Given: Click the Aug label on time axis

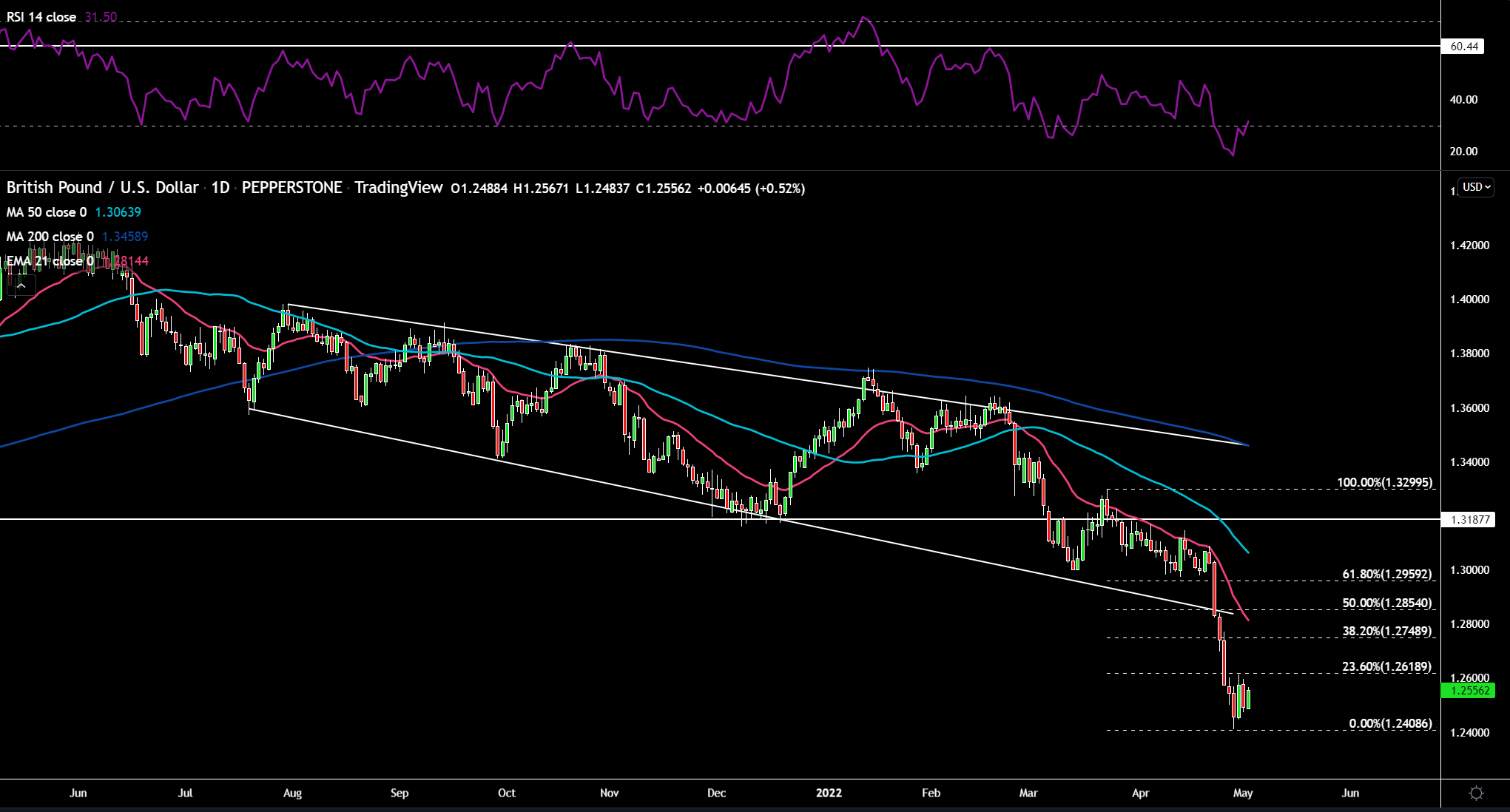Looking at the screenshot, I should (292, 793).
